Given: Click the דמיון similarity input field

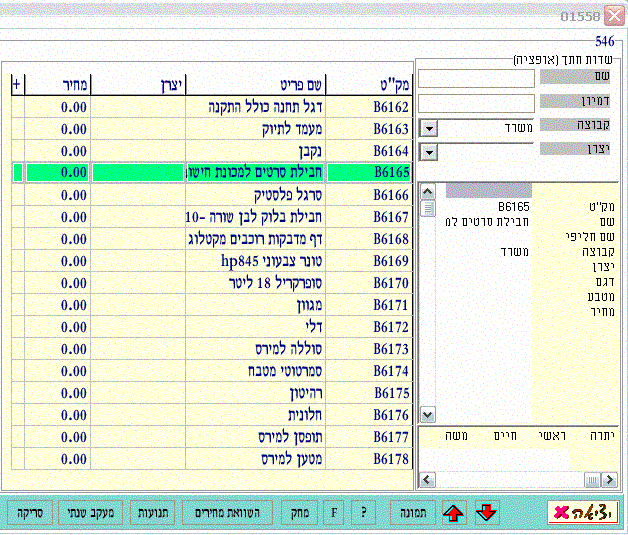Looking at the screenshot, I should point(476,103).
